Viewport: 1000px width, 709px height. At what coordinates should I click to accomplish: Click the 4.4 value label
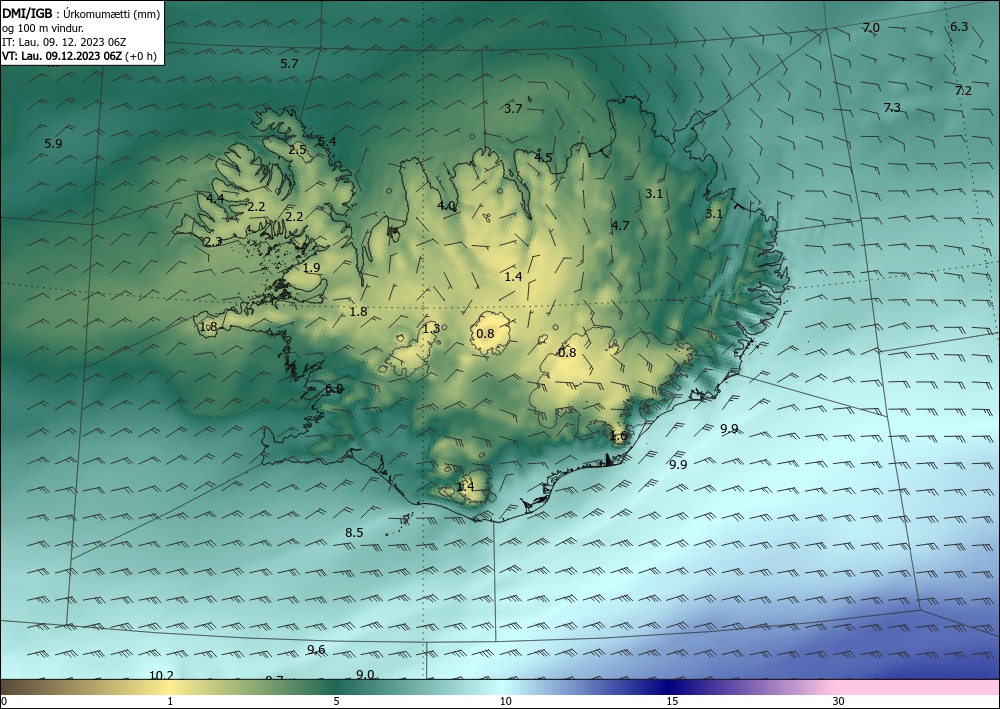coord(215,198)
